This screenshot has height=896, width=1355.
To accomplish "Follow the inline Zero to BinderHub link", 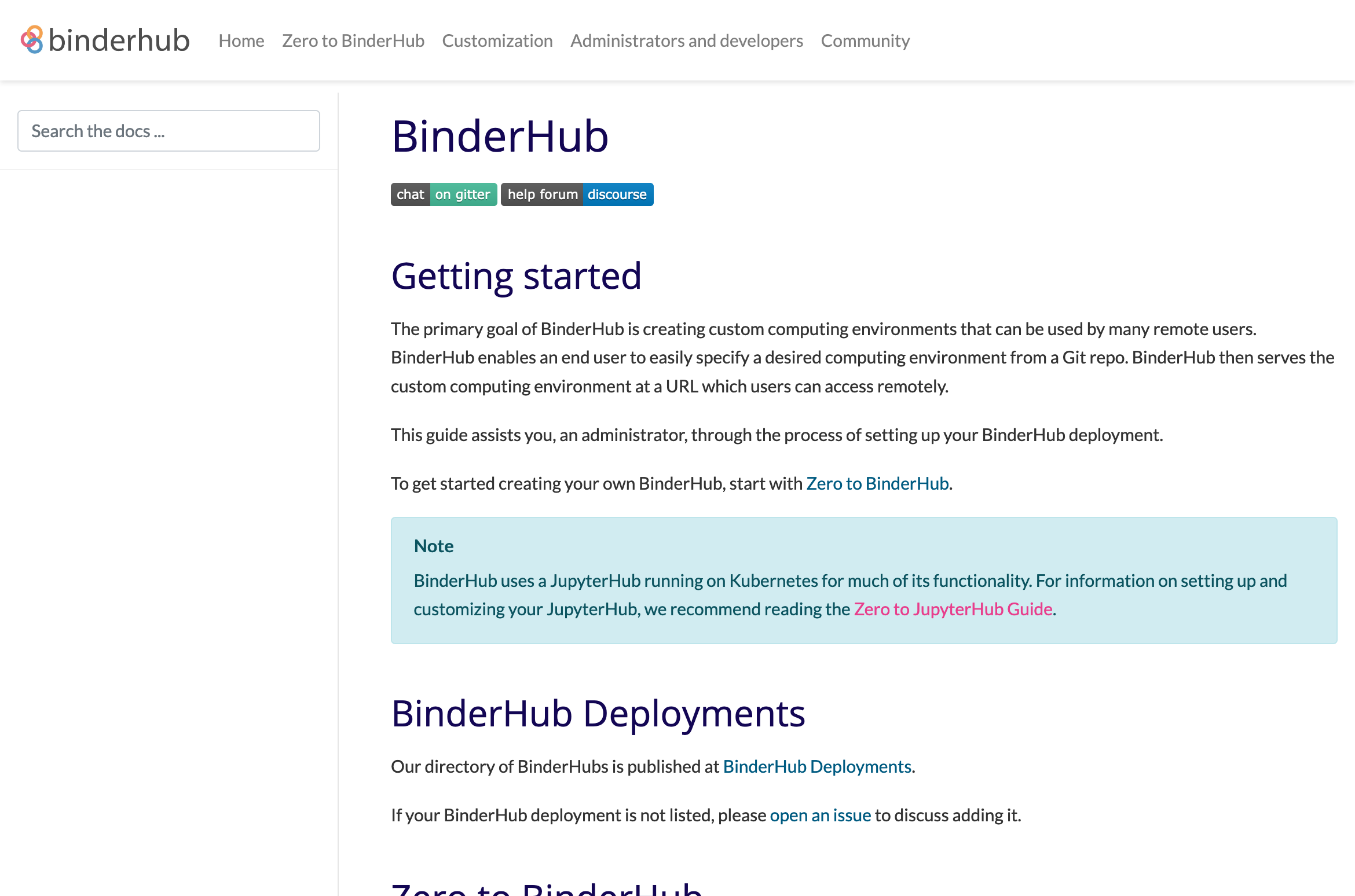I will [877, 483].
